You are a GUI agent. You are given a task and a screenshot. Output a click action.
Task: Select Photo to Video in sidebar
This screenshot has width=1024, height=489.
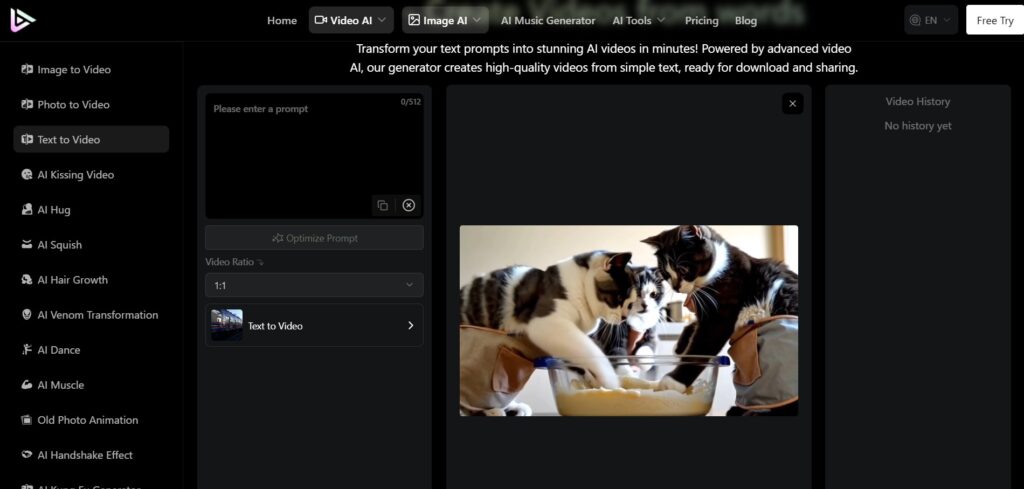click(x=91, y=104)
